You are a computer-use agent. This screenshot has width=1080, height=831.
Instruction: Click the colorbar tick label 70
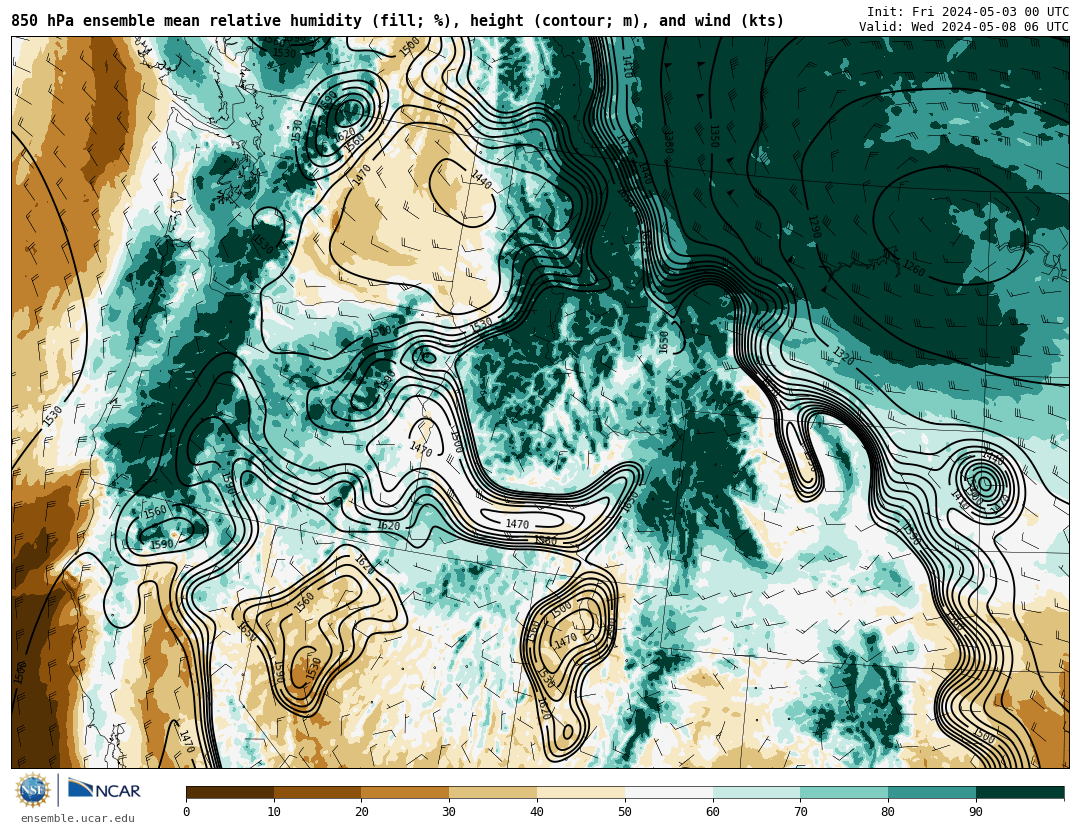[x=800, y=812]
